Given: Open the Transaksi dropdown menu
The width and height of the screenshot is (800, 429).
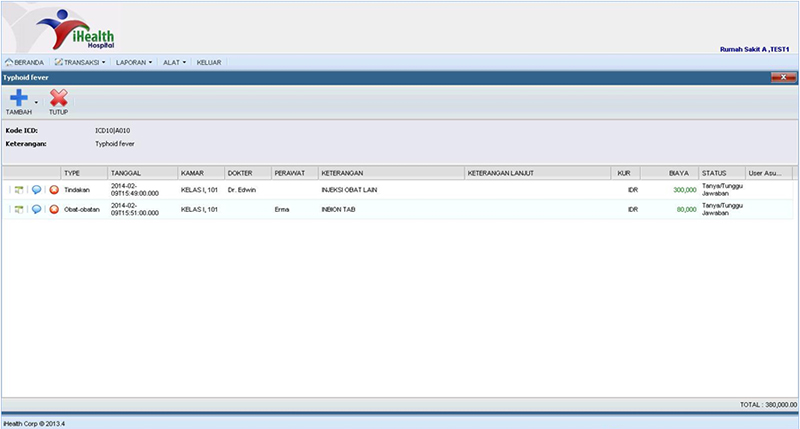Looking at the screenshot, I should pyautogui.click(x=80, y=62).
